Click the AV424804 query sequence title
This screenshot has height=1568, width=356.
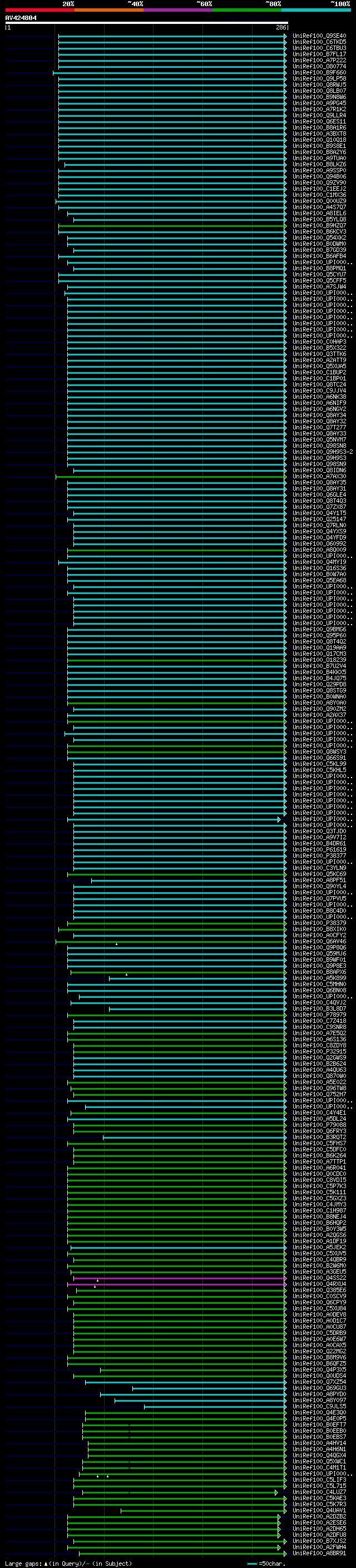pos(21,18)
